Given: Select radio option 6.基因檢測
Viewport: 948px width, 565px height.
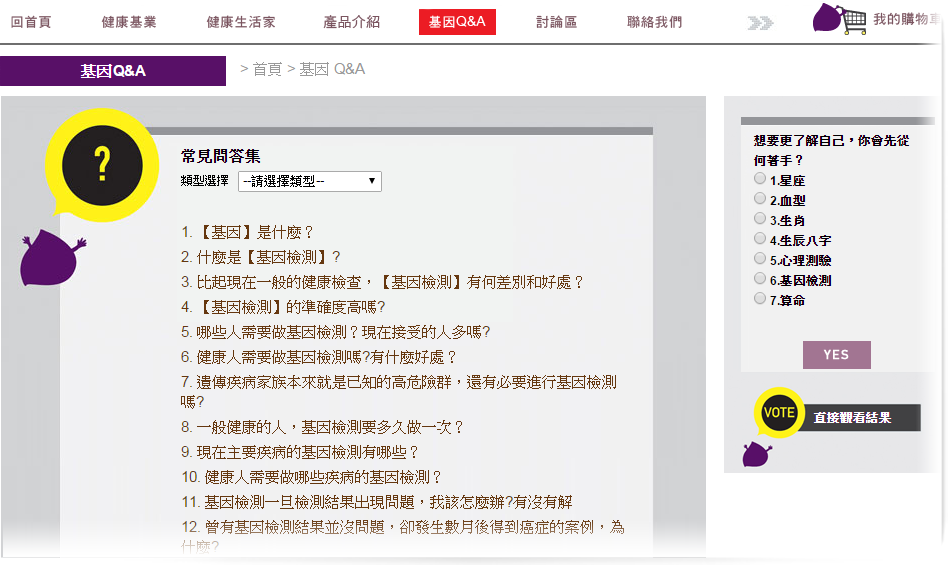Looking at the screenshot, I should tap(760, 278).
